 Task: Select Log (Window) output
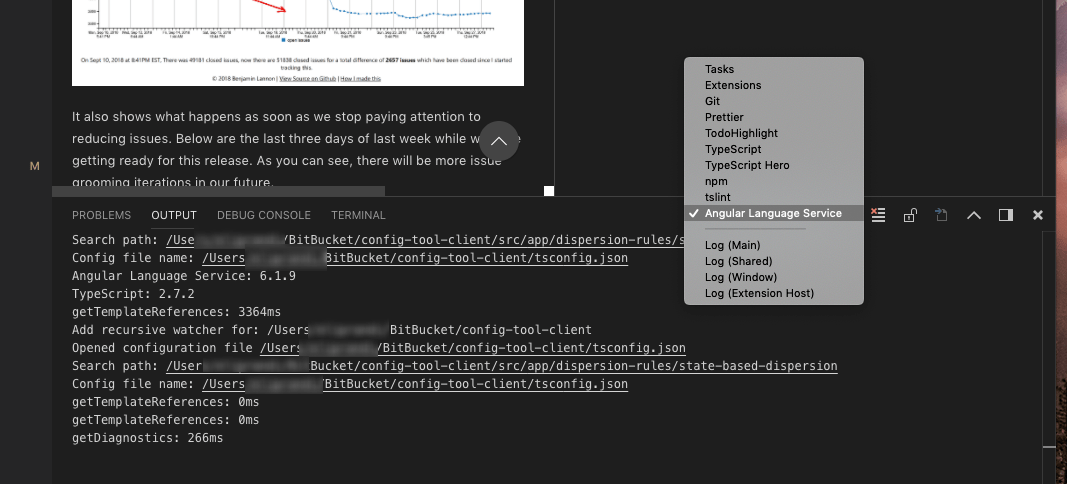tap(774, 277)
